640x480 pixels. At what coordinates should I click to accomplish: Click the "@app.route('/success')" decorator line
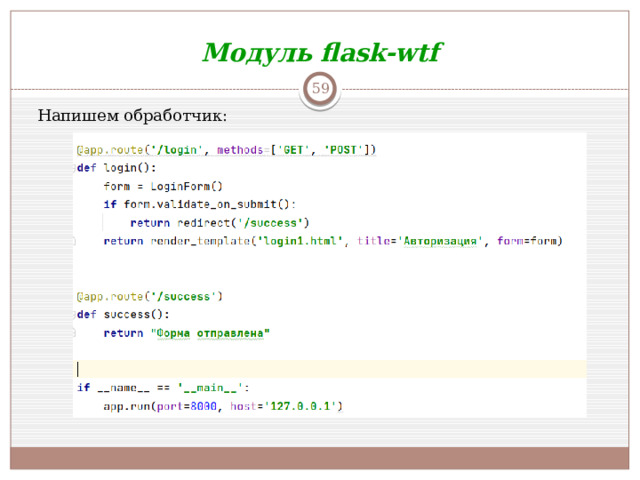[149, 296]
